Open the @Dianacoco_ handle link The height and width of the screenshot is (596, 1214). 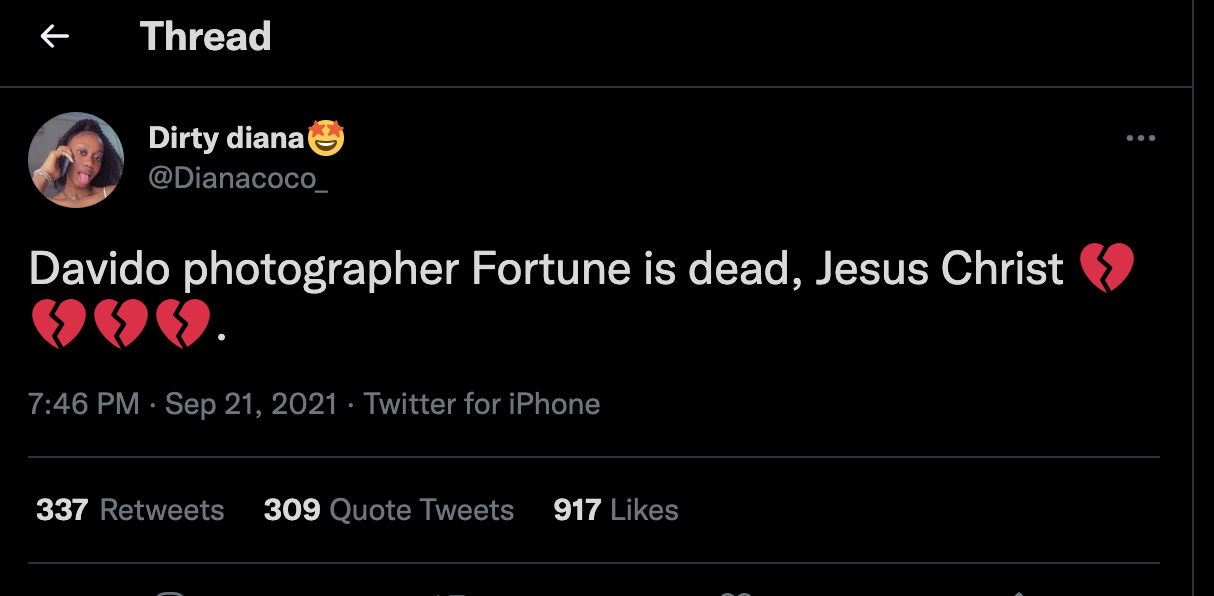click(238, 178)
